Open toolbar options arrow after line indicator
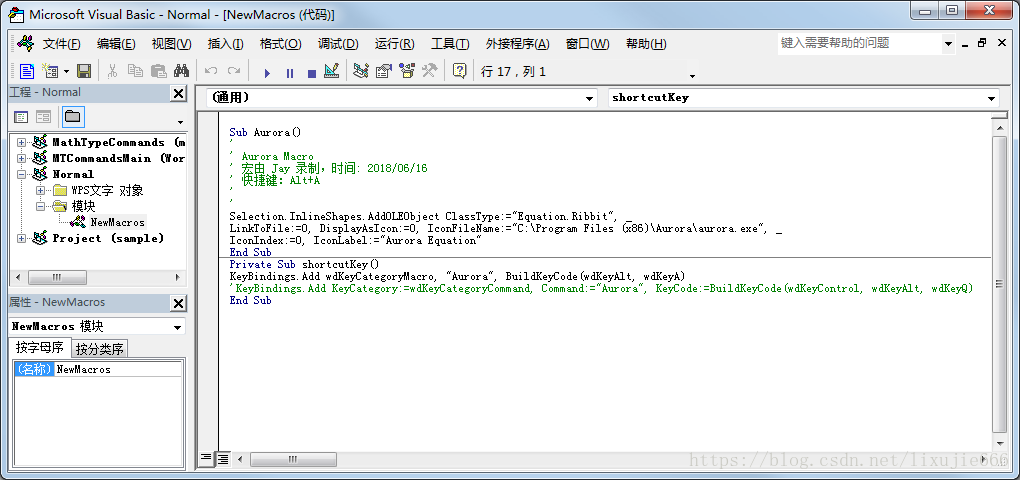This screenshot has height=480, width=1020. pos(692,75)
